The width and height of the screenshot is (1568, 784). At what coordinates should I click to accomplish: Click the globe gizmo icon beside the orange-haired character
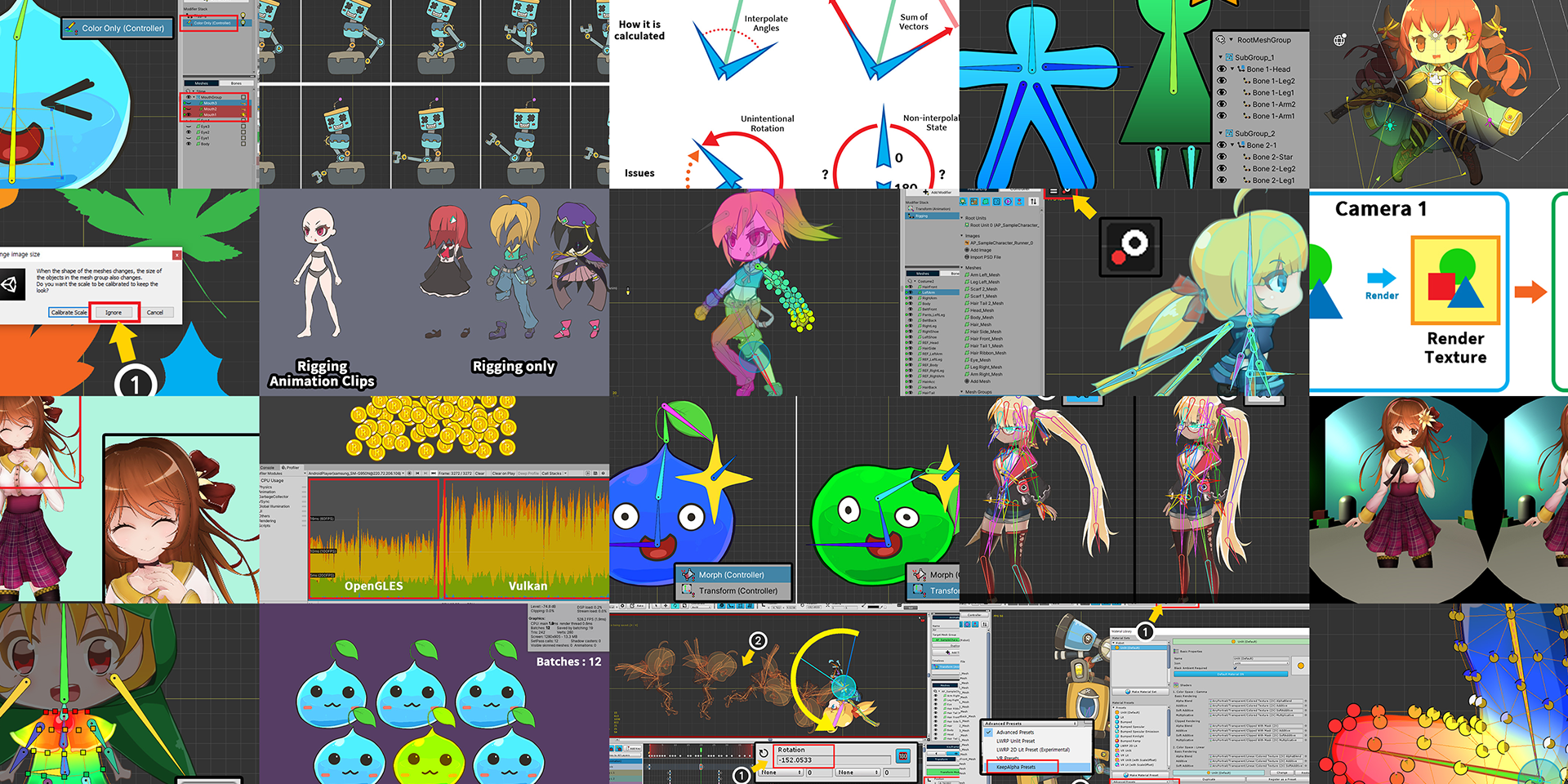coord(1339,40)
